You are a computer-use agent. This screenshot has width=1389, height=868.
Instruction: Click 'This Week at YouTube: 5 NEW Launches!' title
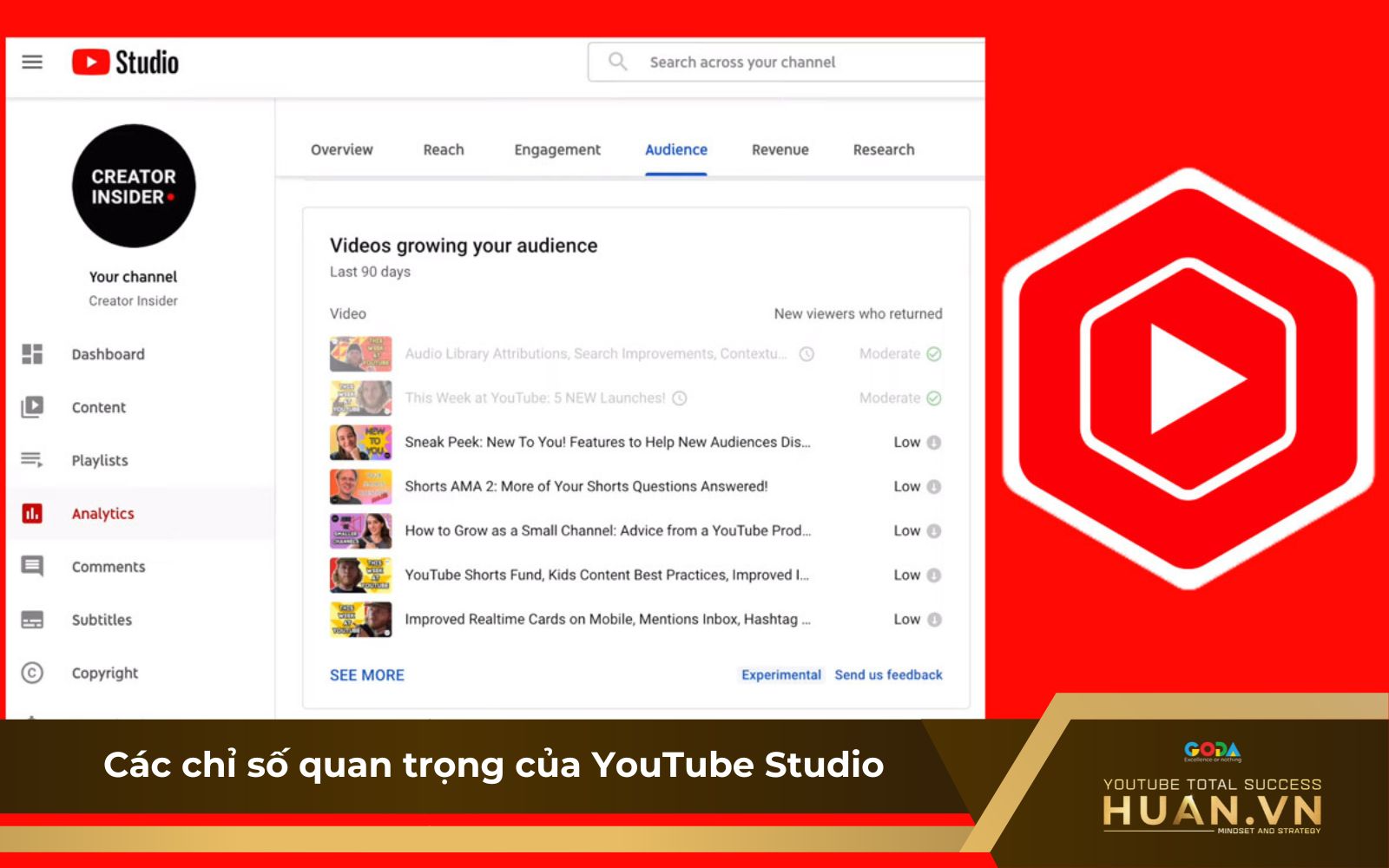pos(535,398)
